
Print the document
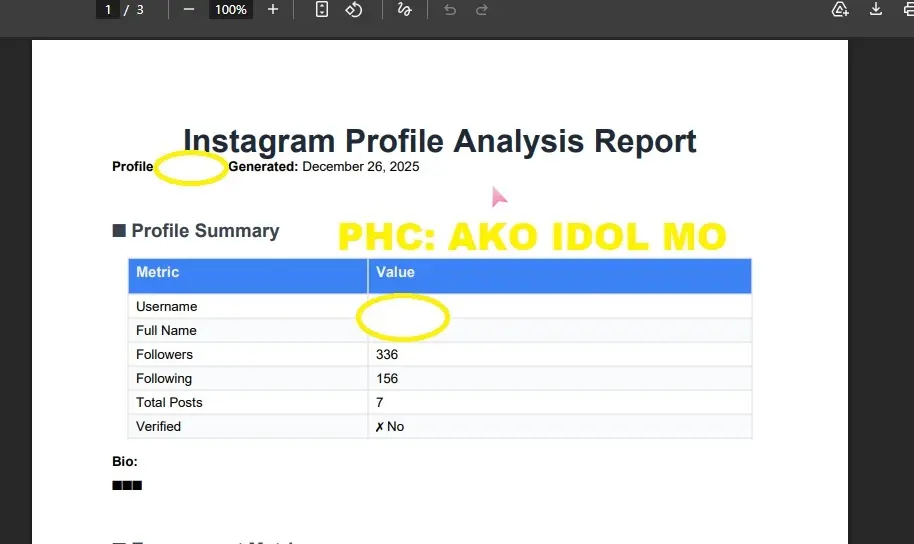tap(908, 9)
